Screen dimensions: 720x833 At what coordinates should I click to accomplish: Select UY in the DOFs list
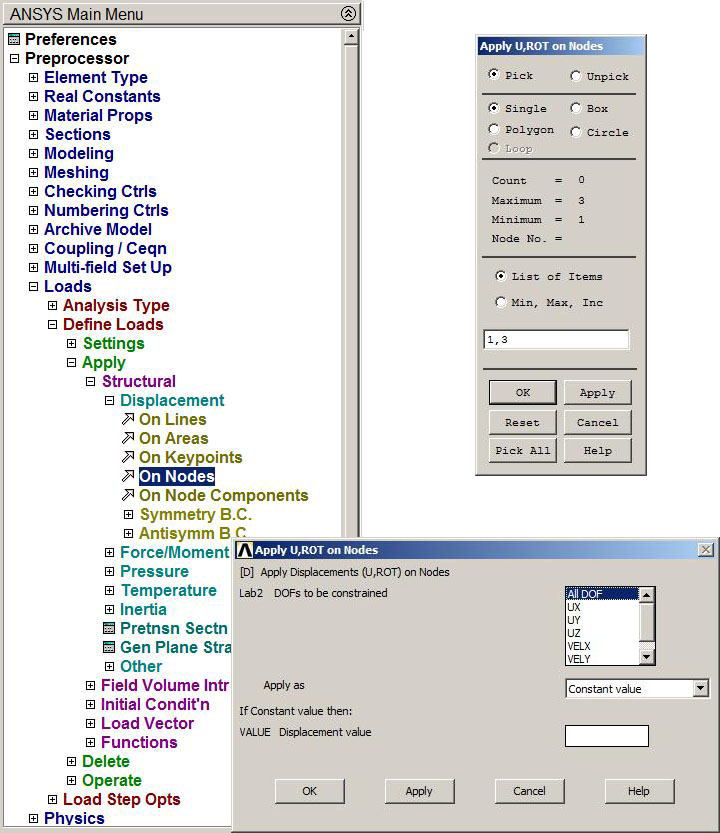tap(574, 620)
